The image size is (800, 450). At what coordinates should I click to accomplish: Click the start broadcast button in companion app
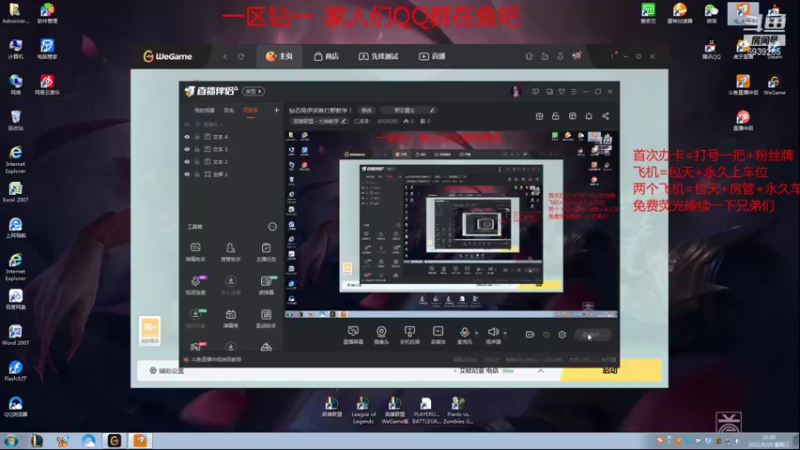[592, 335]
